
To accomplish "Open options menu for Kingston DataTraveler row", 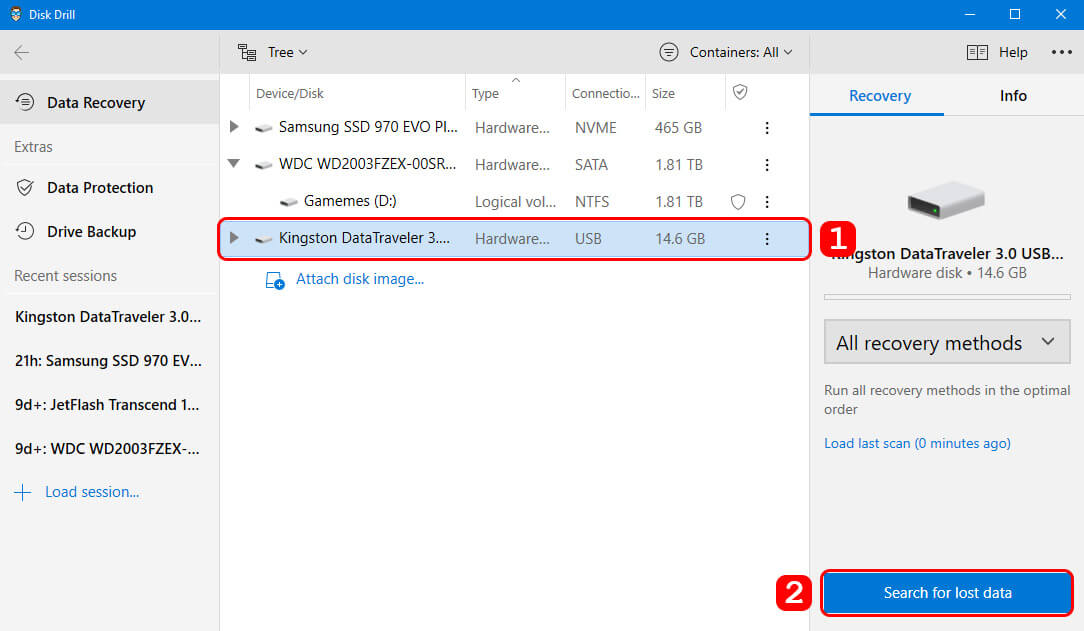I will click(x=767, y=239).
